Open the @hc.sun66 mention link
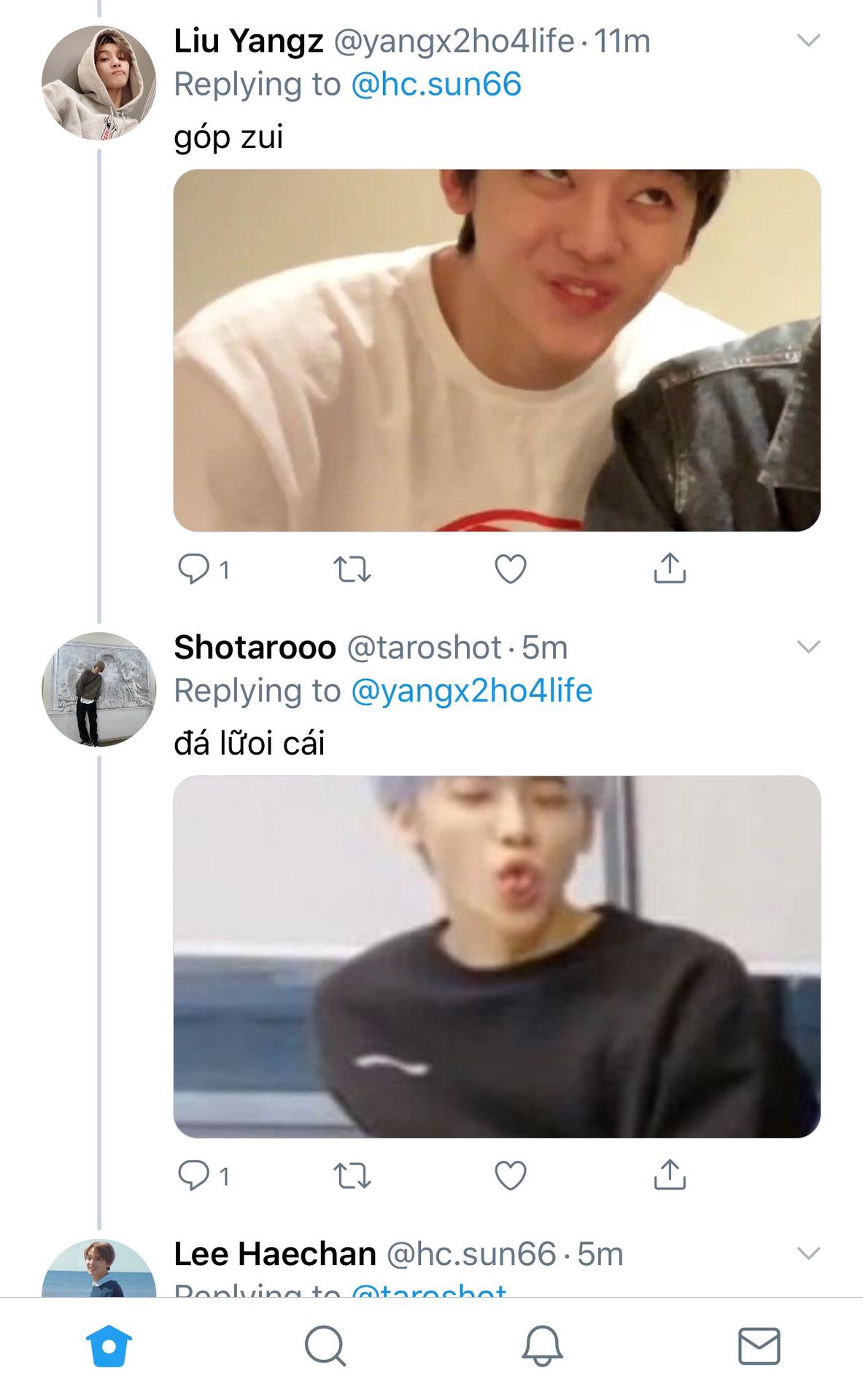Viewport: 863px width, 1400px height. click(436, 84)
